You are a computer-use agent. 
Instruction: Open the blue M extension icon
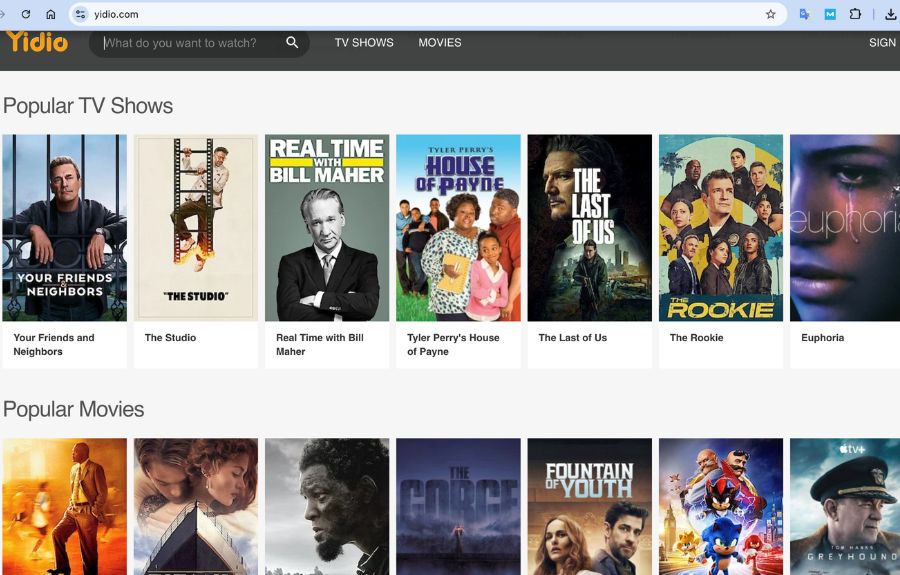coord(830,14)
